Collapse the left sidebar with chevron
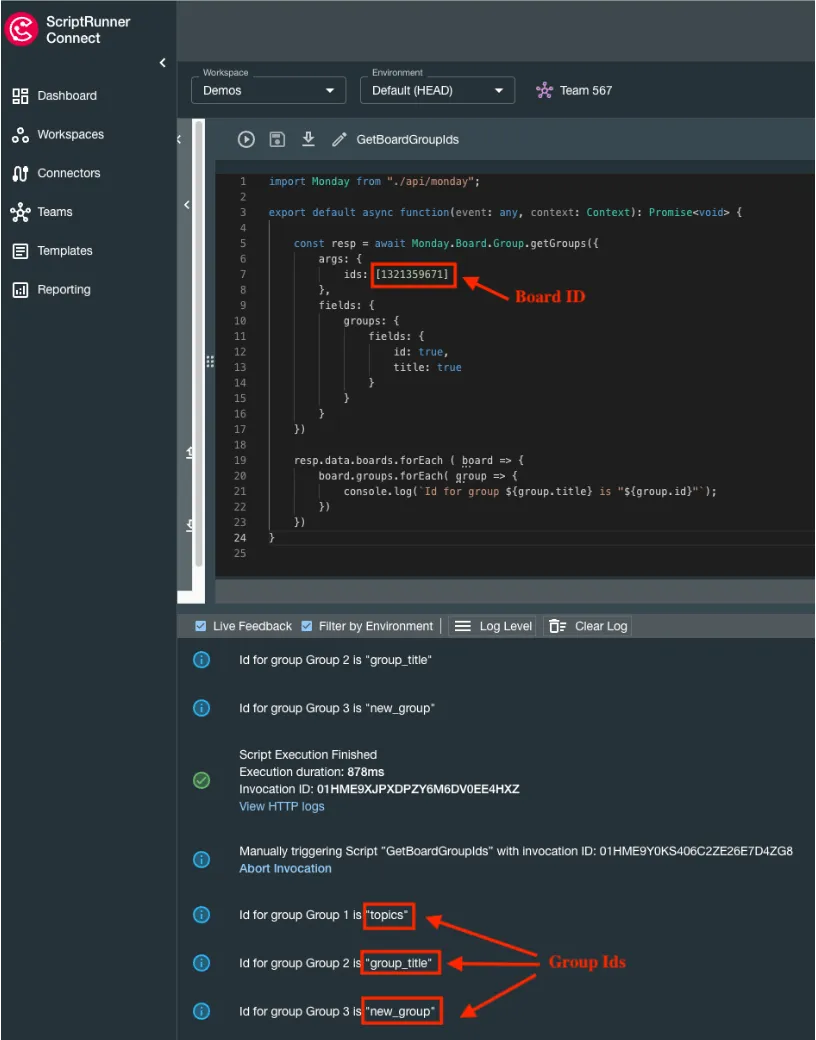The width and height of the screenshot is (816, 1040). point(163,62)
